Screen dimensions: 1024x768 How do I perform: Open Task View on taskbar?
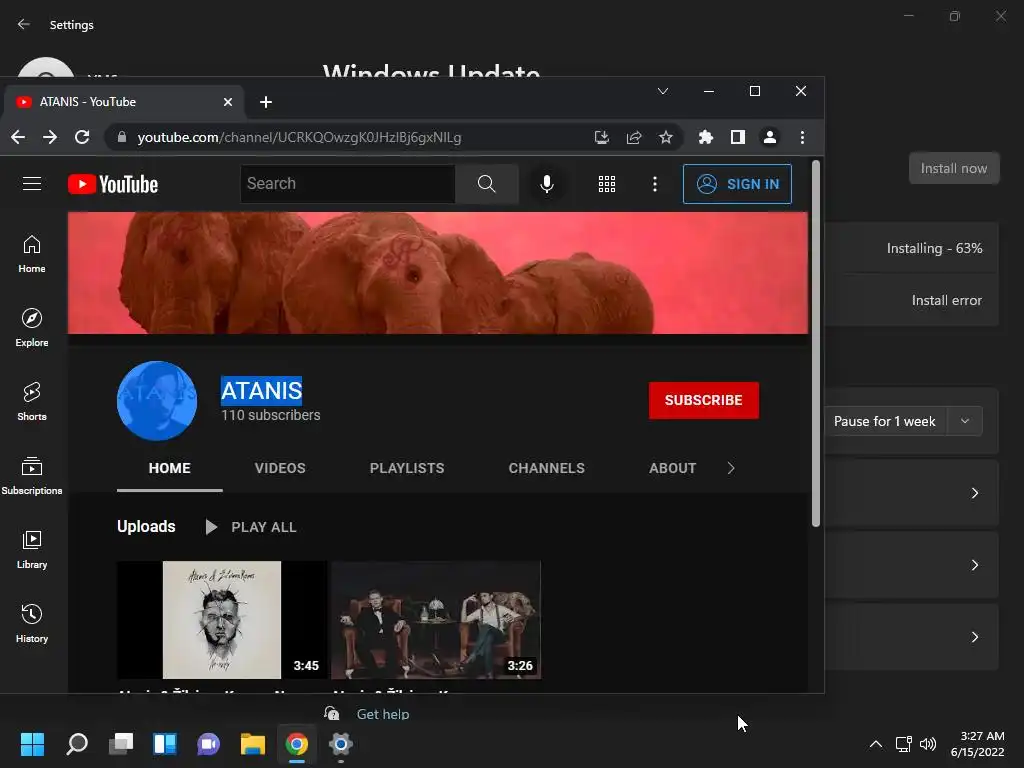coord(121,744)
